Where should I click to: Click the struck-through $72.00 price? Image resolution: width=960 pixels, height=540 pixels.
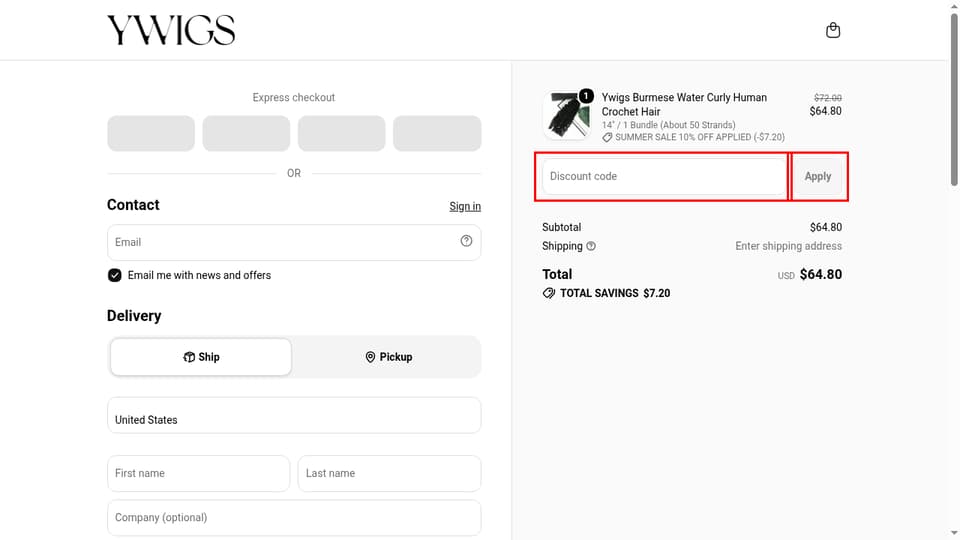828,98
